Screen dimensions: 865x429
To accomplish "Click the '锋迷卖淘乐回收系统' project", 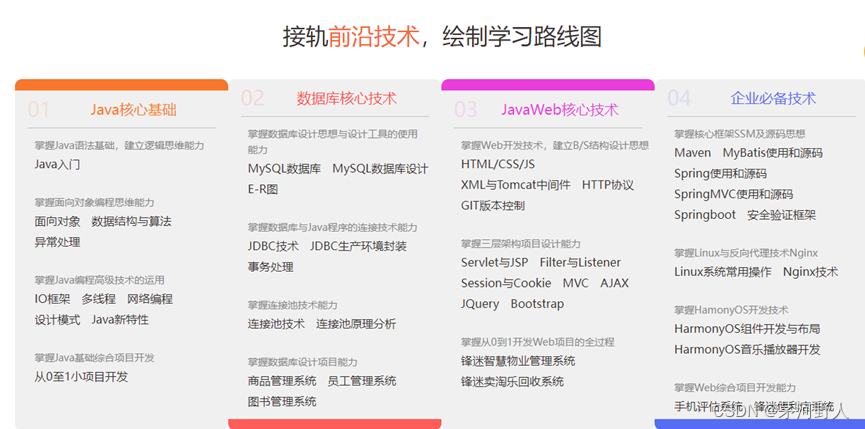I will tap(512, 382).
